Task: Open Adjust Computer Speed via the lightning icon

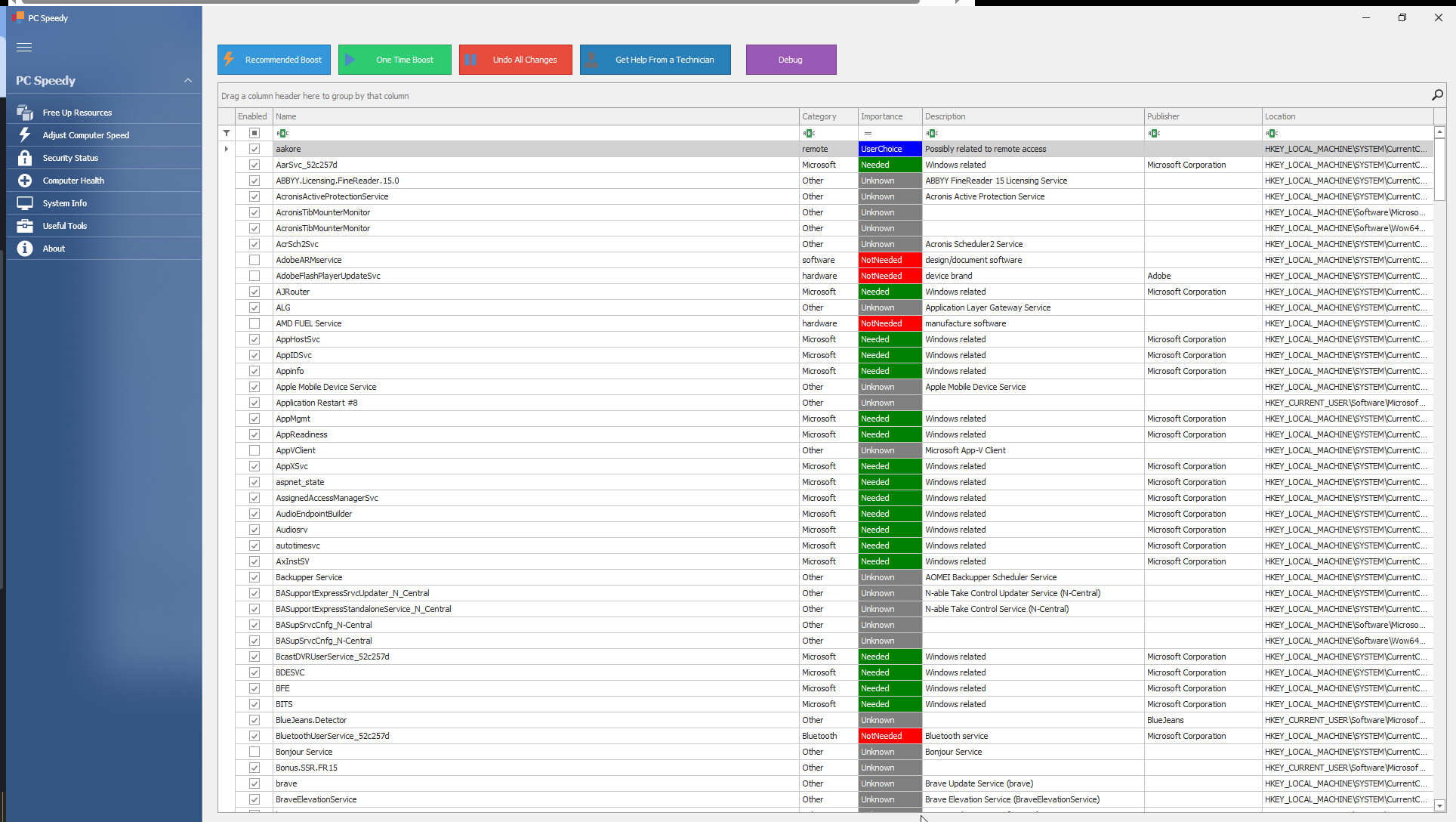Action: [25, 134]
